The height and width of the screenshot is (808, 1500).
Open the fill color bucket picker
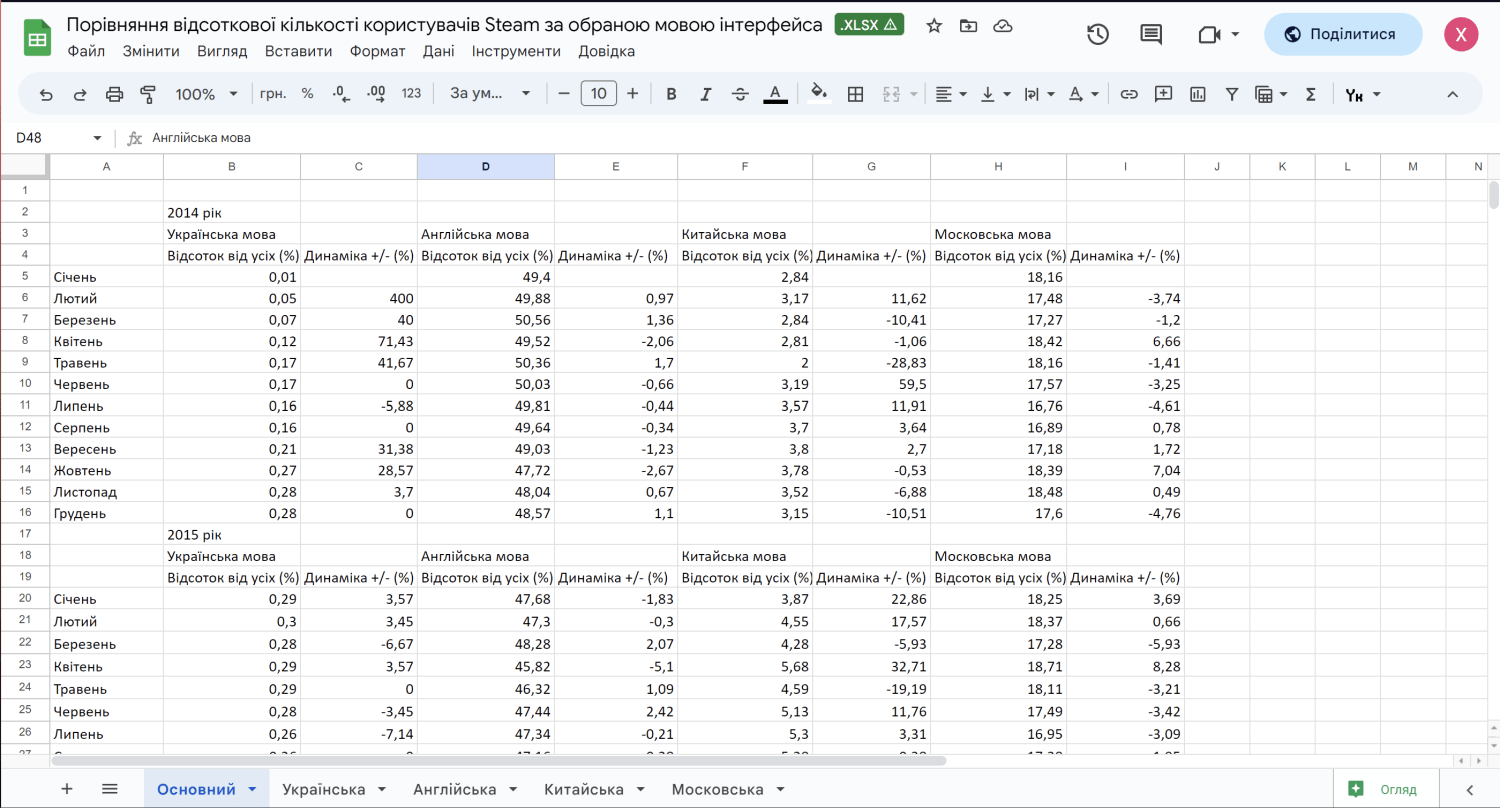click(819, 94)
